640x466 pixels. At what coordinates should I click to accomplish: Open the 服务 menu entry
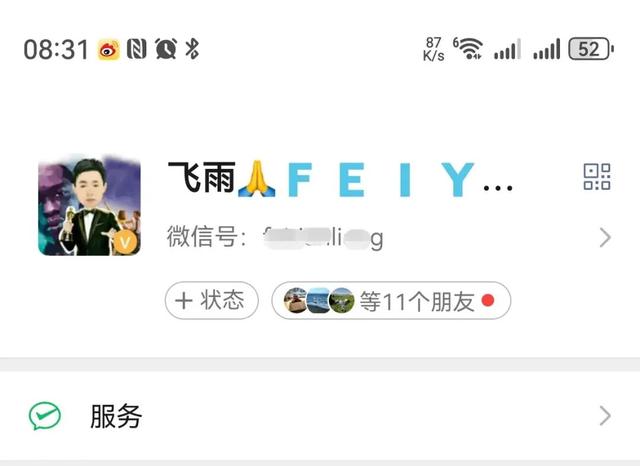click(x=320, y=416)
